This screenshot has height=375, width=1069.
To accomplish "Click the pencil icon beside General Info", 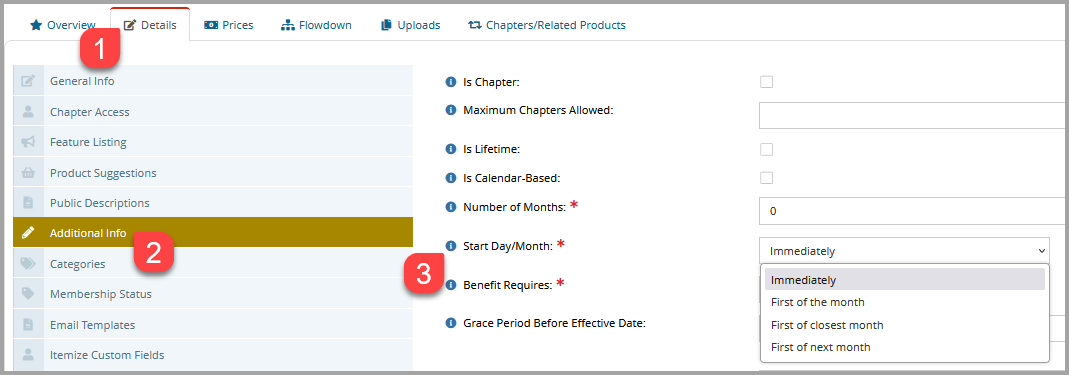I will [x=28, y=81].
